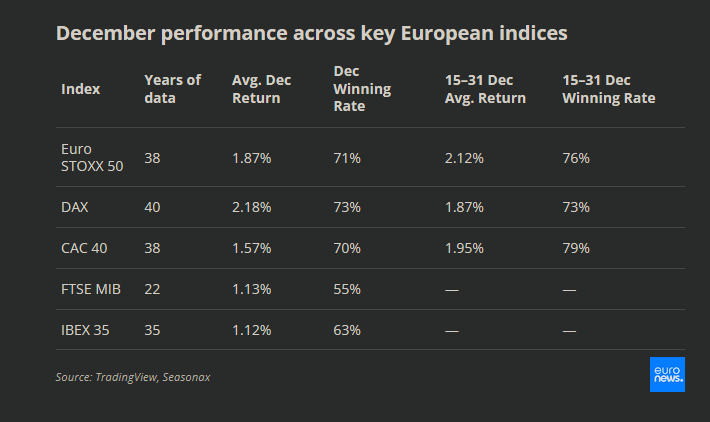
Task: Click CAC 40 late-December winning rate 79%
Action: pyautogui.click(x=576, y=248)
